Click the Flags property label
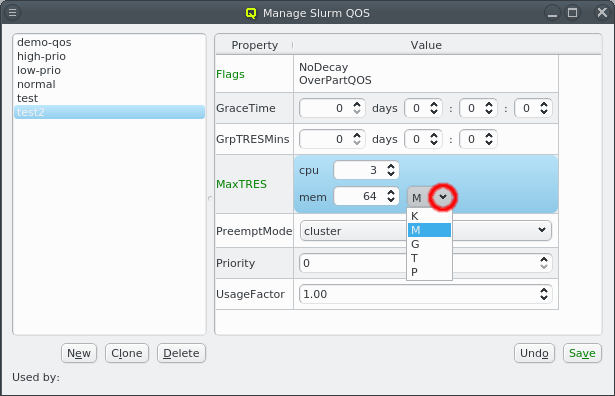The height and width of the screenshot is (396, 615). [230, 74]
